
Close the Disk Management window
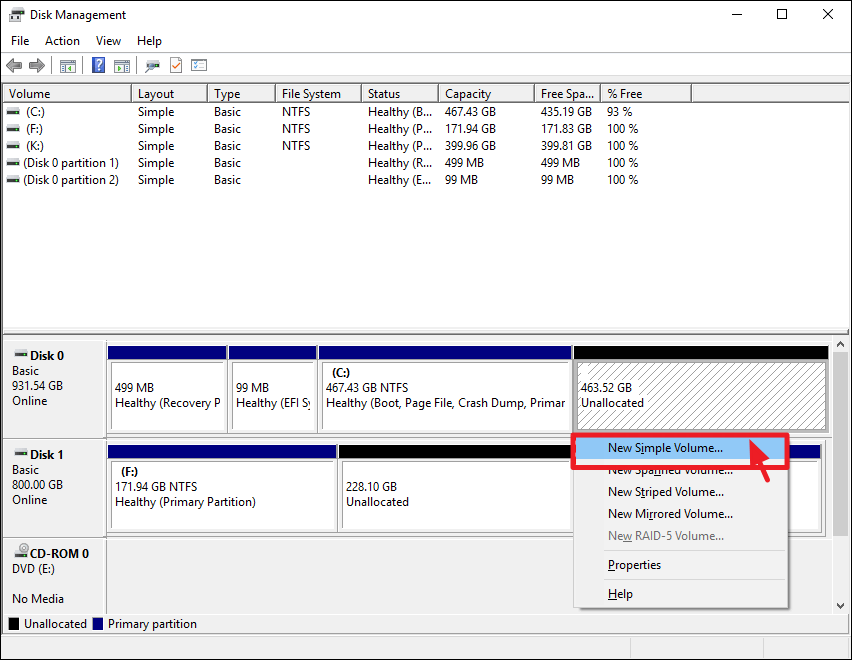coord(828,15)
